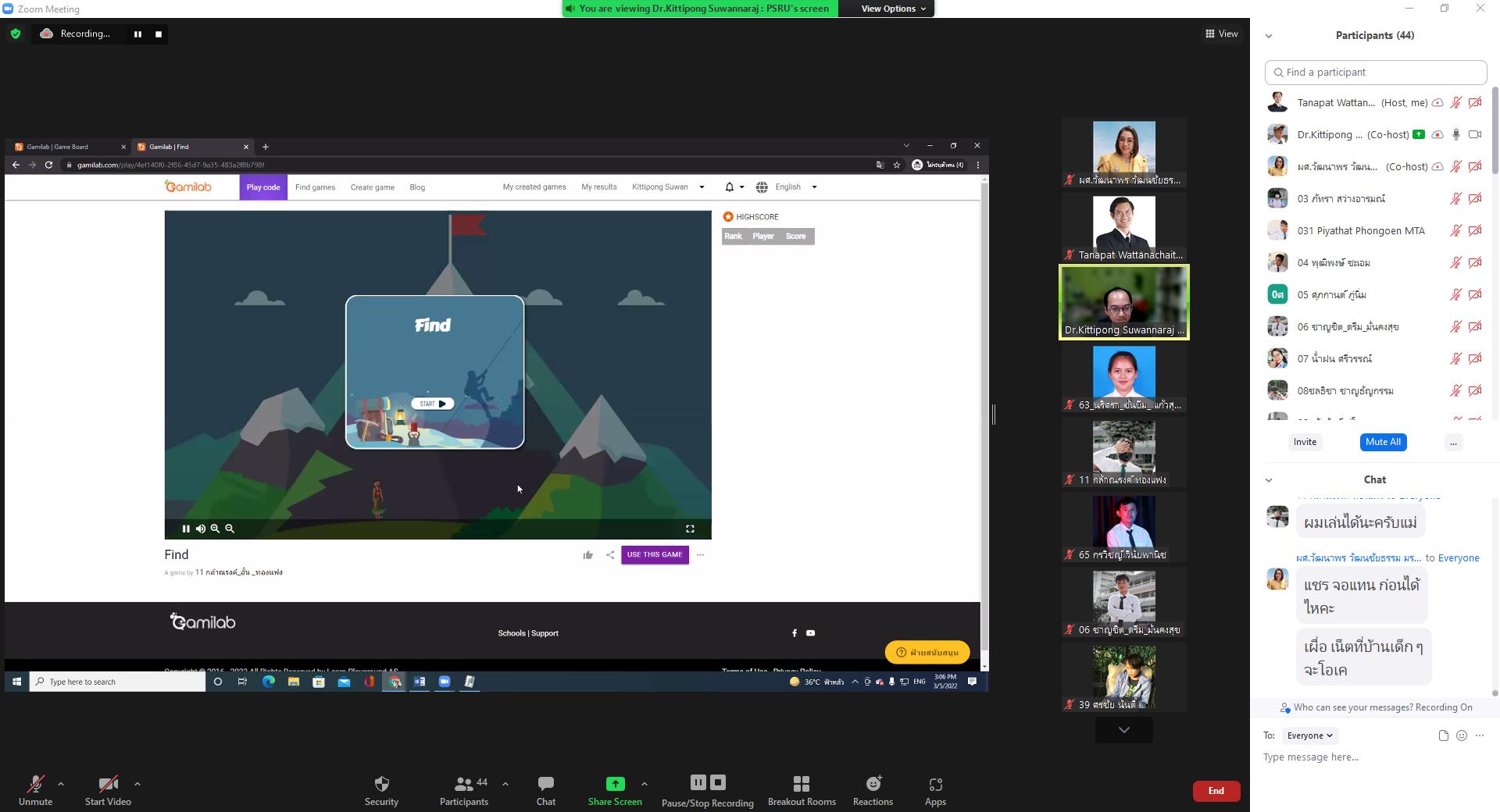Open new browser tab plus button
The width and height of the screenshot is (1500, 812).
click(x=266, y=147)
